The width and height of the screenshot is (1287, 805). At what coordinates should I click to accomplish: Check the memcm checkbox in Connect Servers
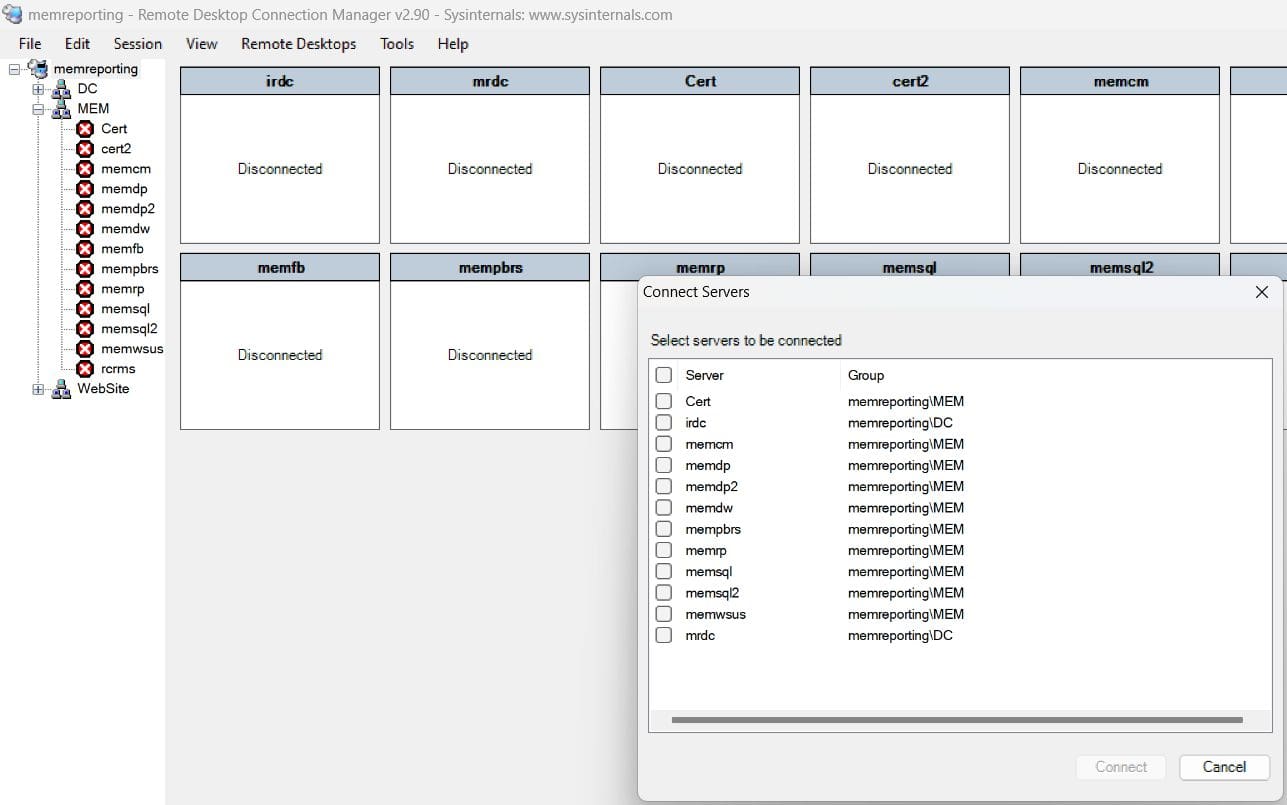[x=664, y=444]
